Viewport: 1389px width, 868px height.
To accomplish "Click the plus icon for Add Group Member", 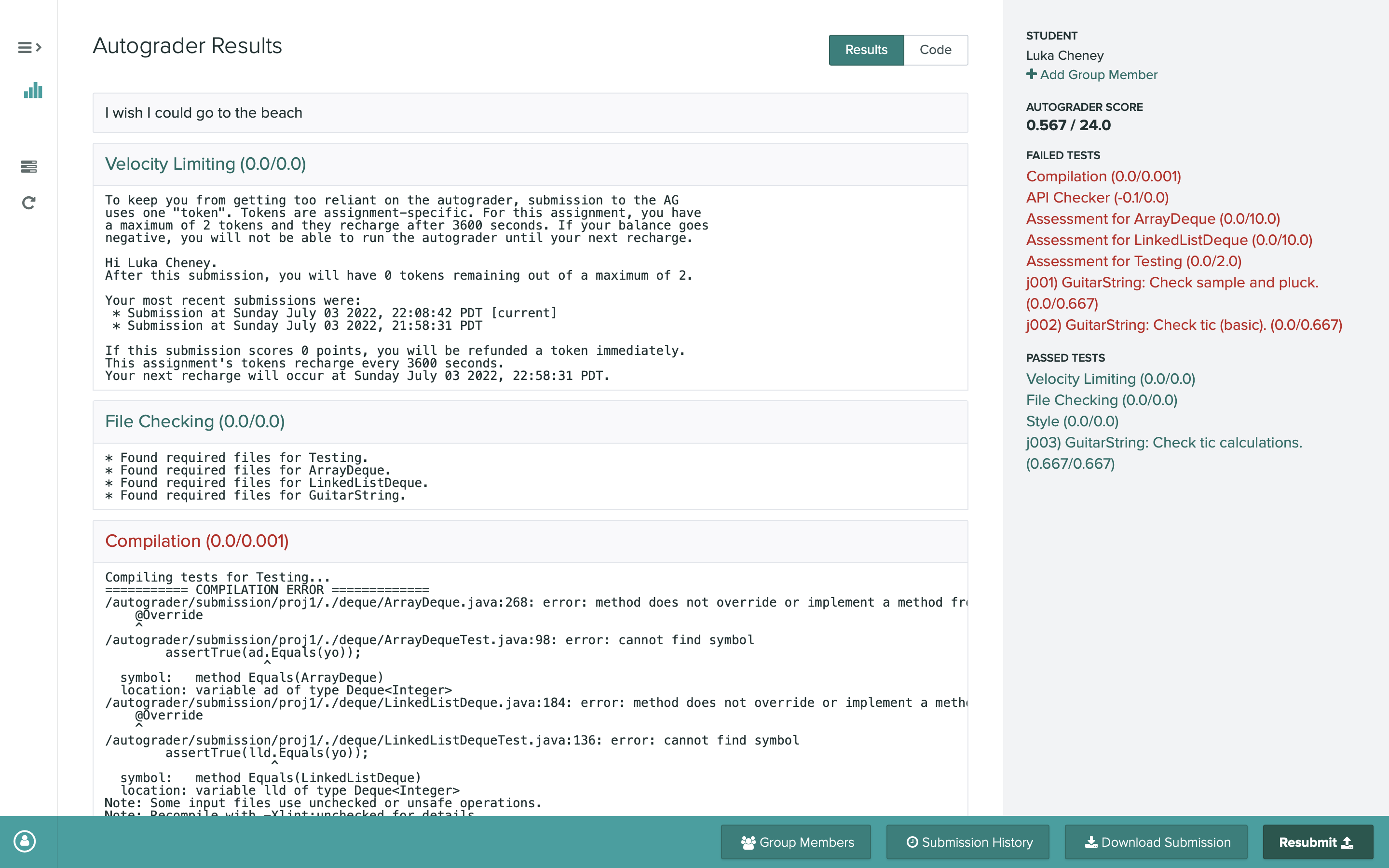I will click(x=1032, y=75).
